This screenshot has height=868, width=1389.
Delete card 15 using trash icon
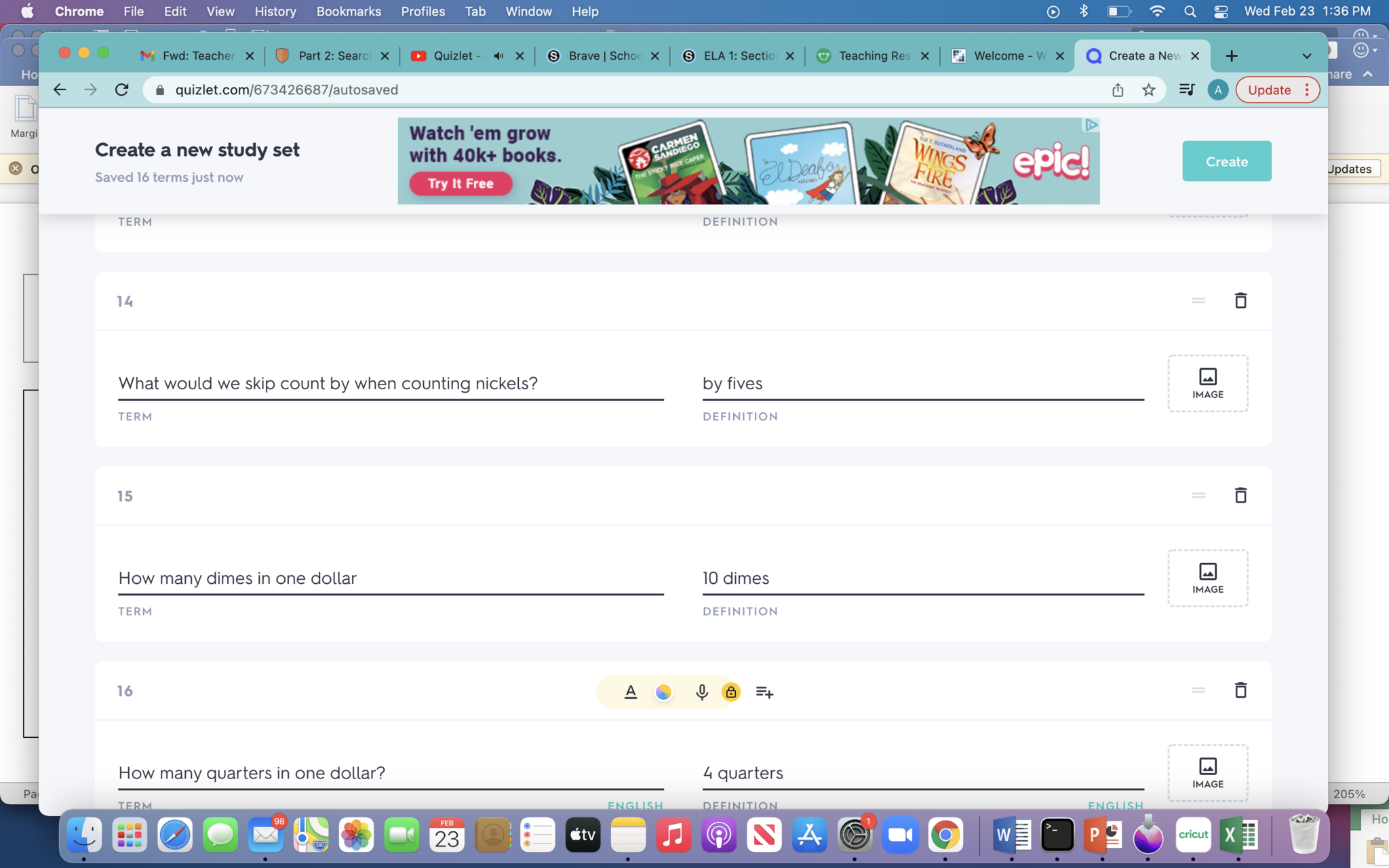point(1240,495)
